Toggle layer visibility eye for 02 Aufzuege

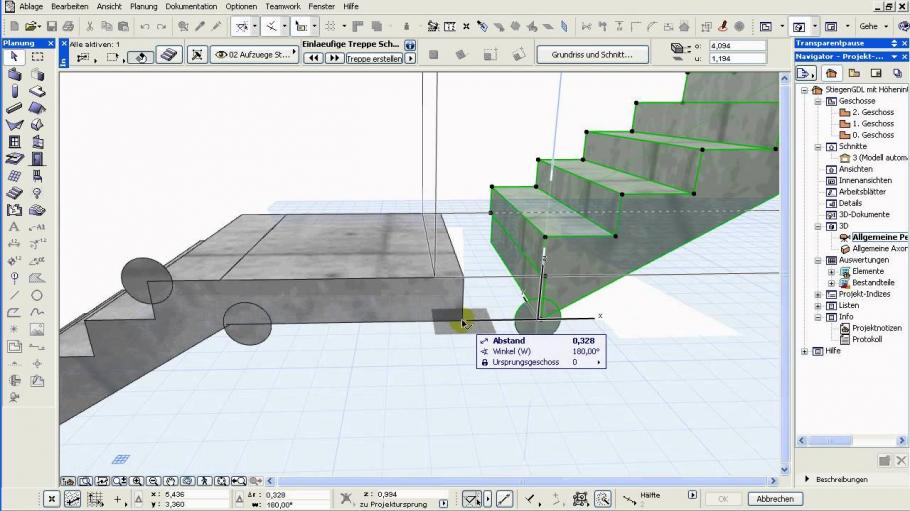click(221, 55)
